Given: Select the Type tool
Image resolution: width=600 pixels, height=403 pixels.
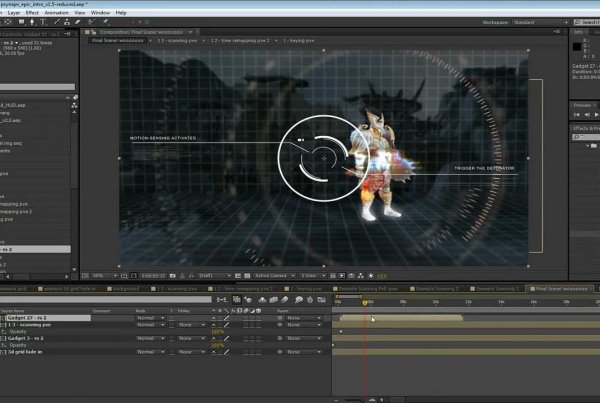Looking at the screenshot, I should (43, 22).
